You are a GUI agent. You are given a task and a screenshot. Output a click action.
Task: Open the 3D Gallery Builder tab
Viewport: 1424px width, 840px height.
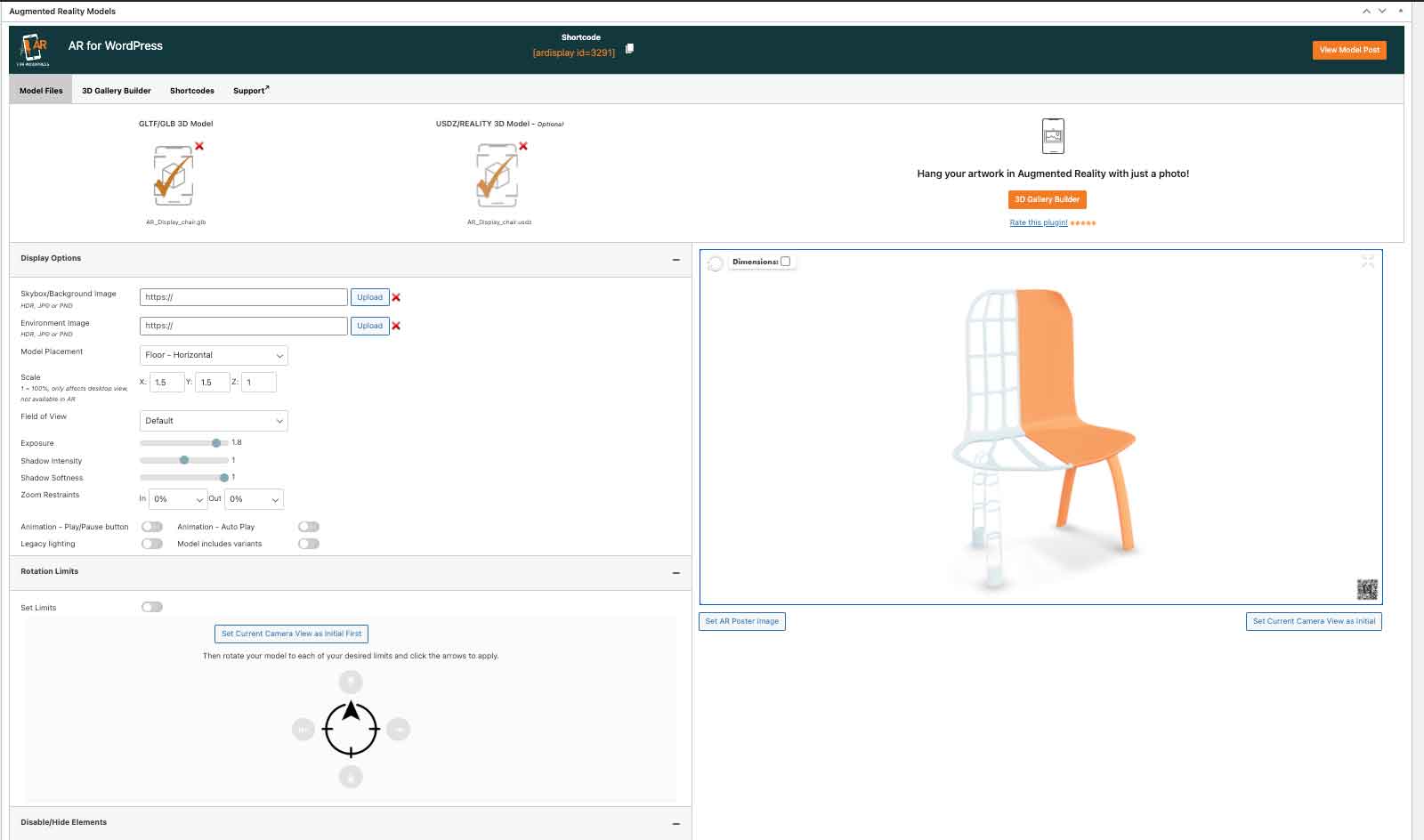pos(117,91)
